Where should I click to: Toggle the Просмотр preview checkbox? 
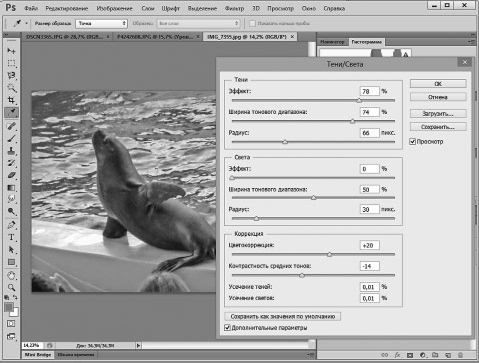coord(413,142)
